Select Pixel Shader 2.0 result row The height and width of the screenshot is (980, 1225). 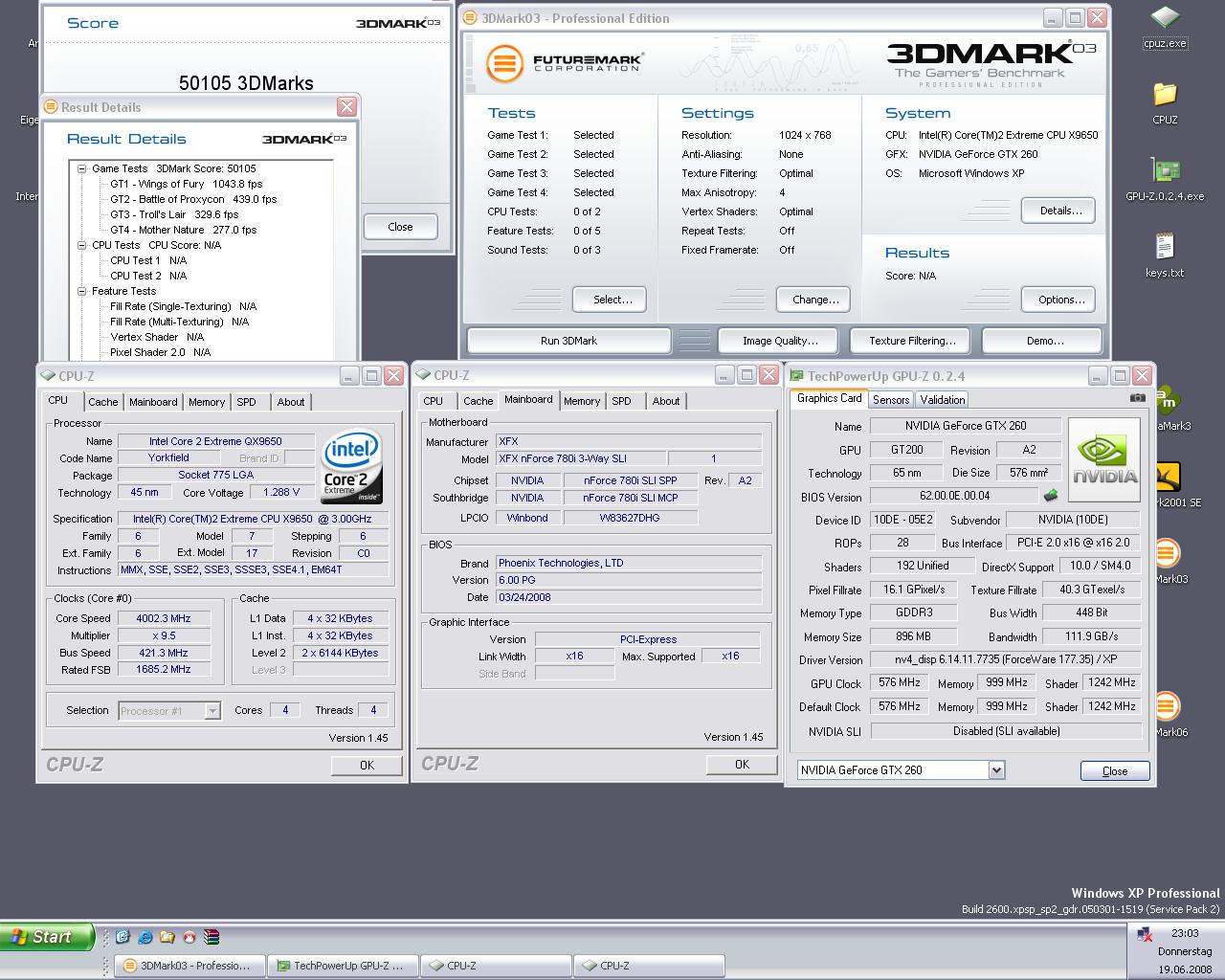tap(160, 352)
